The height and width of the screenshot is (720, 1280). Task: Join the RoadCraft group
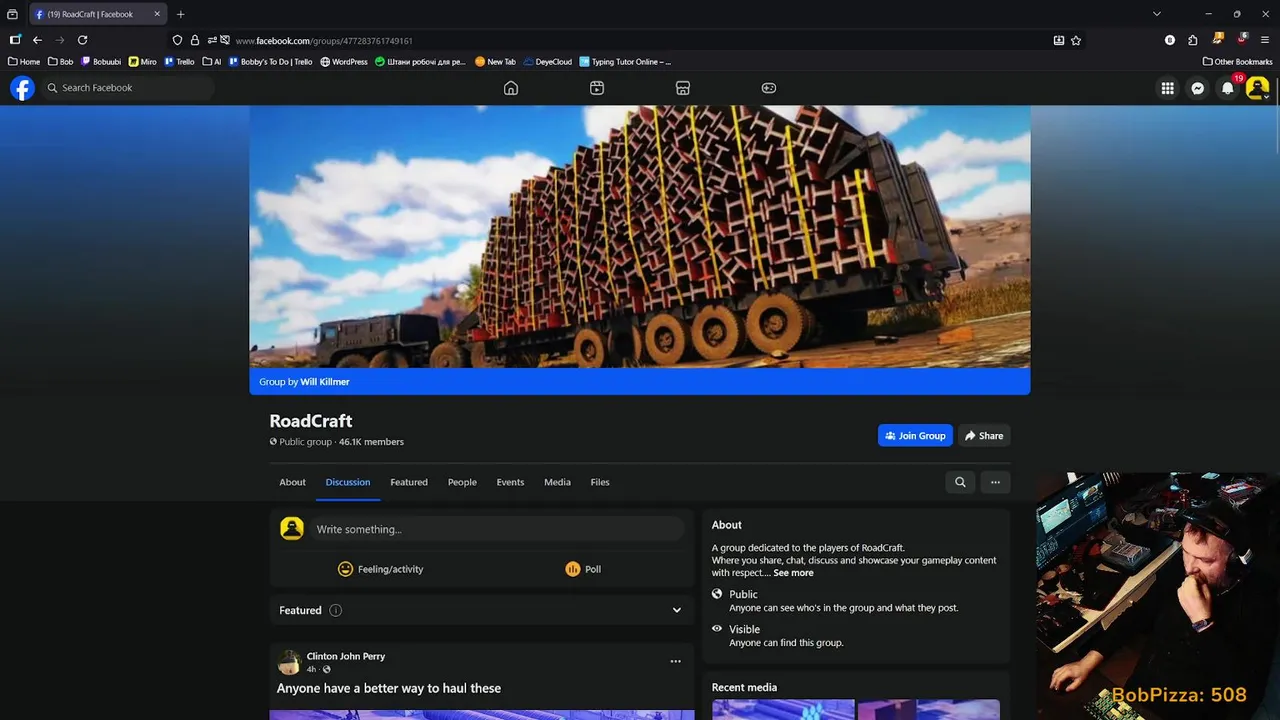pyautogui.click(x=915, y=436)
